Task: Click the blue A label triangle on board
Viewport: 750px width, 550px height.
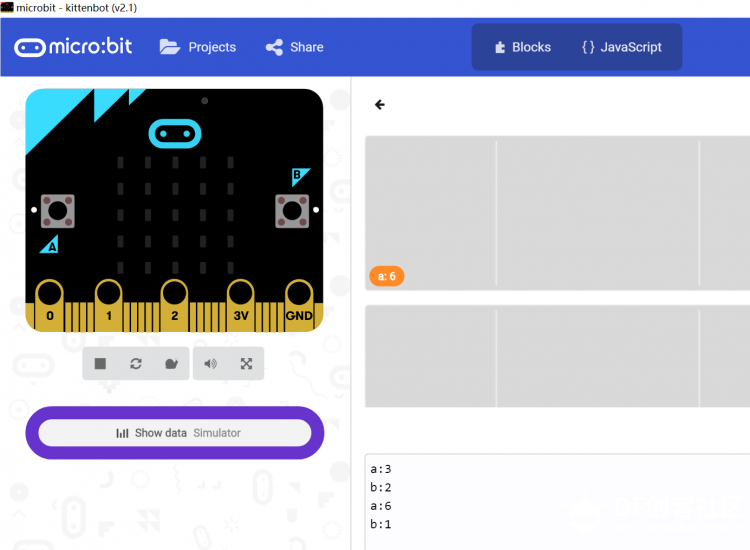Action: 50,244
